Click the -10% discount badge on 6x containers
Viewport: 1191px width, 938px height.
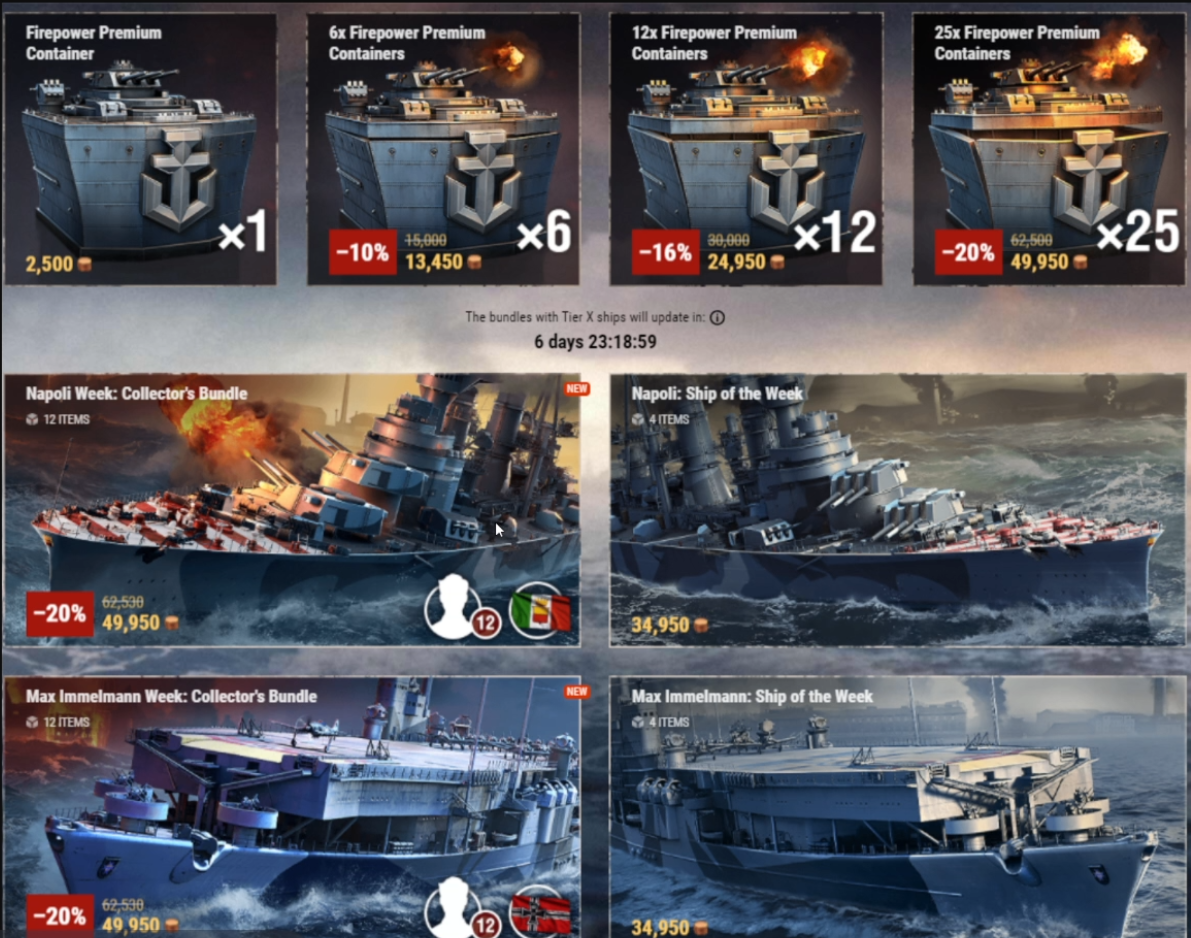pos(362,252)
